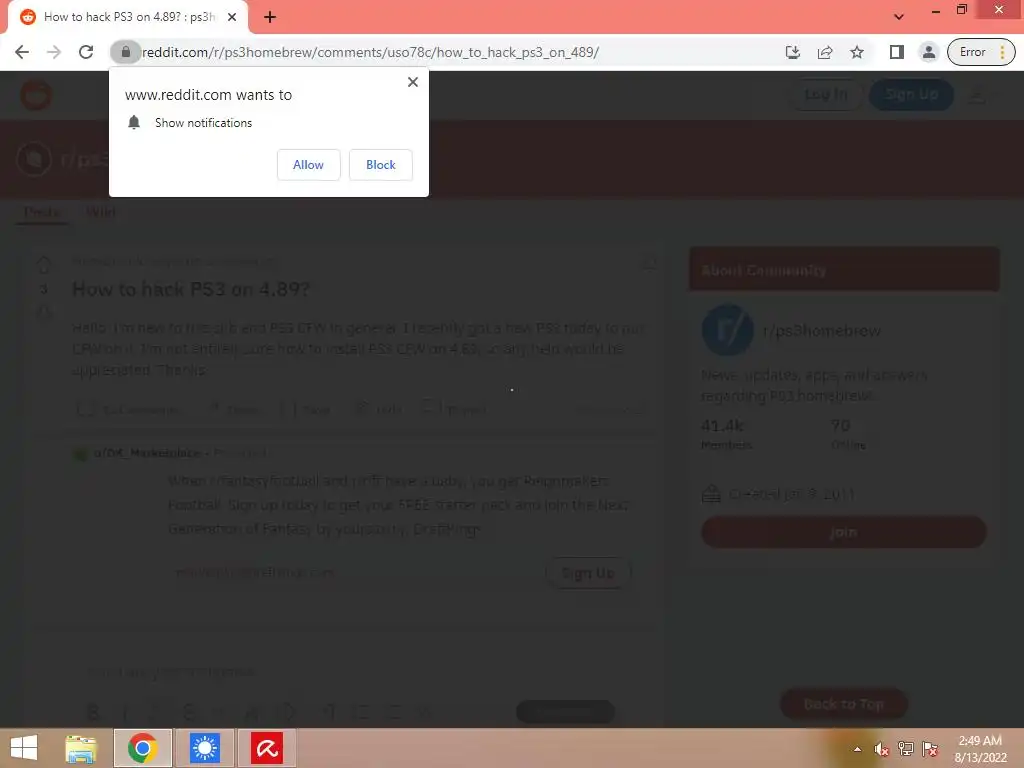The height and width of the screenshot is (768, 1024).
Task: Click the address bar URL
Action: click(370, 52)
